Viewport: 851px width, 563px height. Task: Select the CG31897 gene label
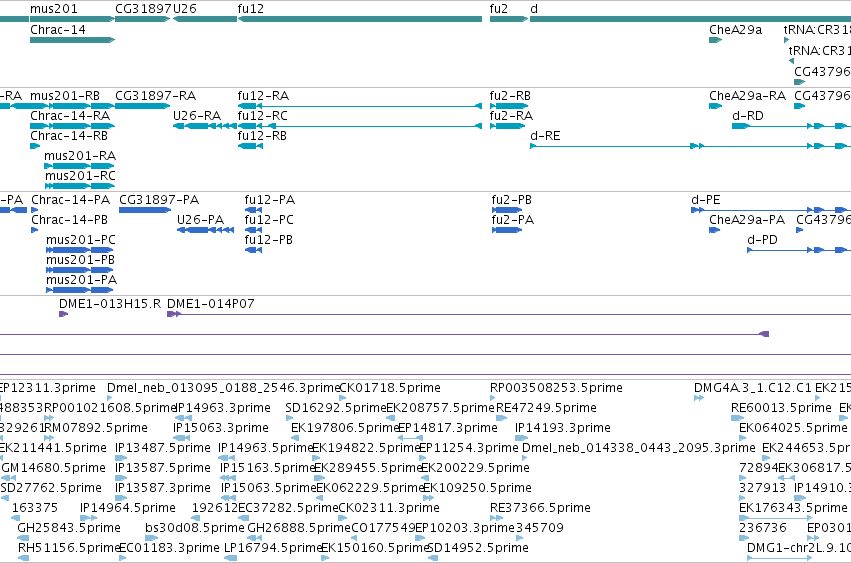[144, 9]
